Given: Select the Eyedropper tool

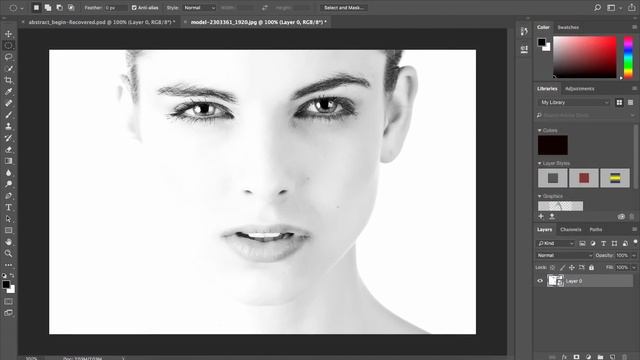Looking at the screenshot, I should point(8,91).
